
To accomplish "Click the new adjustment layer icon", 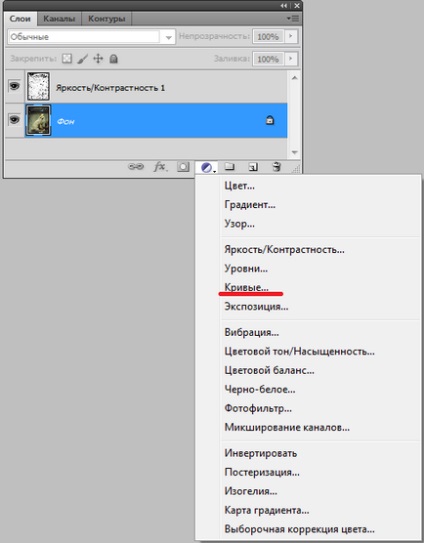I will [206, 168].
